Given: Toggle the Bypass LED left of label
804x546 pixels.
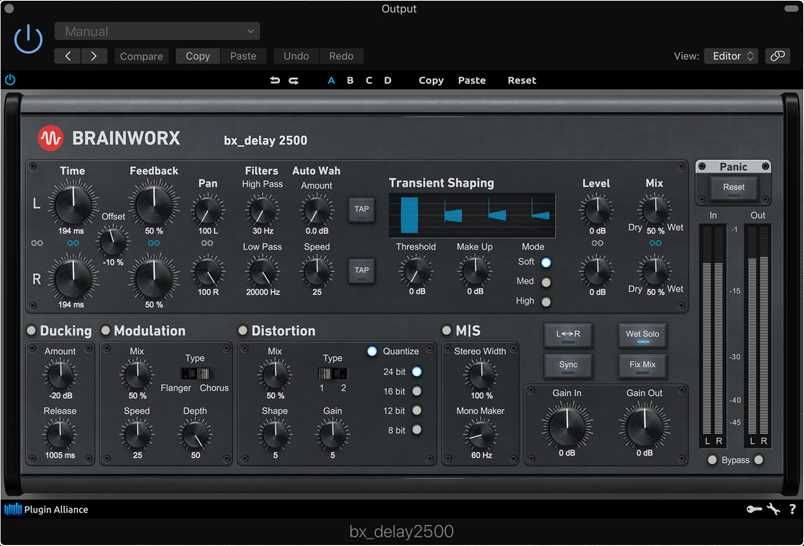Looking at the screenshot, I should tap(712, 460).
